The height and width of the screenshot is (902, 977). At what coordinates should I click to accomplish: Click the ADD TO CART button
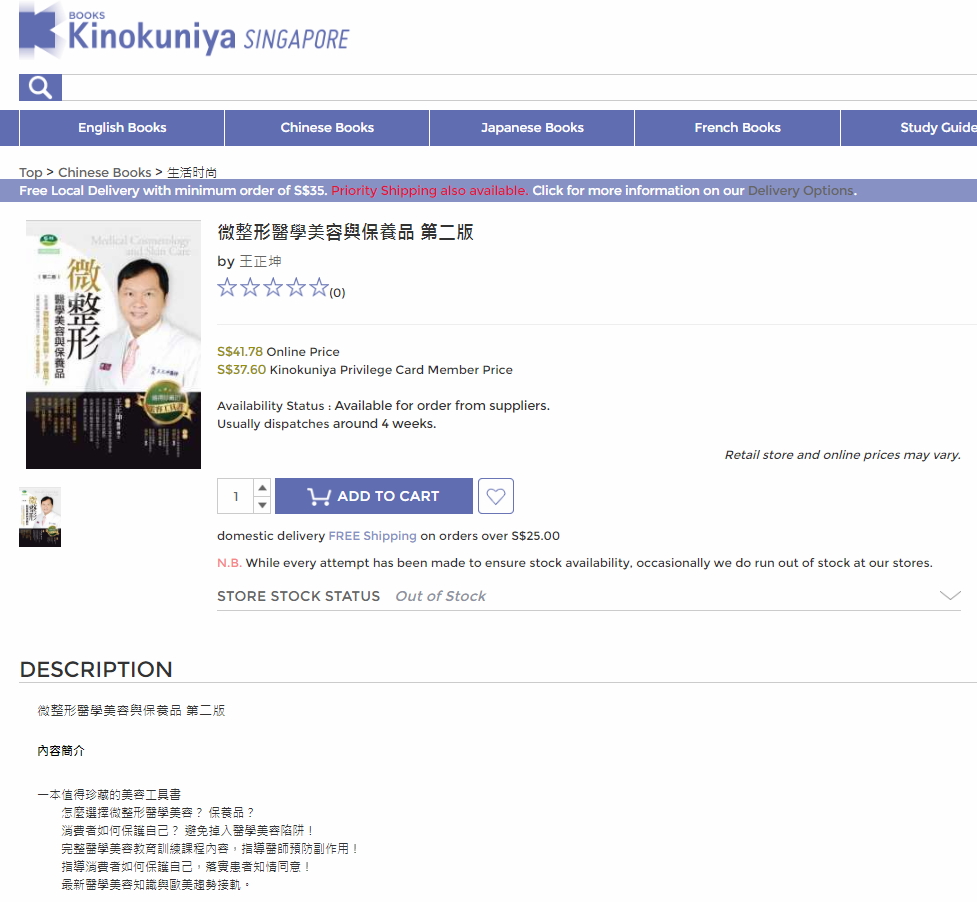coord(374,496)
